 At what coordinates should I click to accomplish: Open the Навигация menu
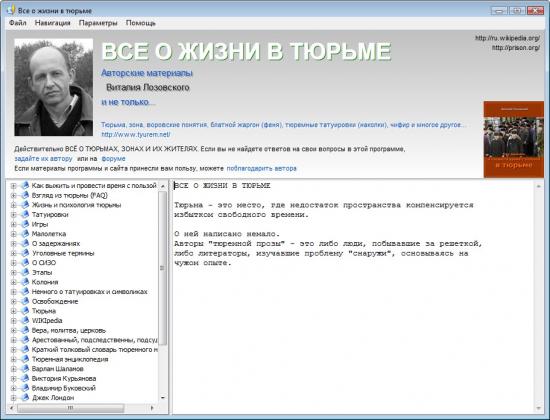[53, 23]
